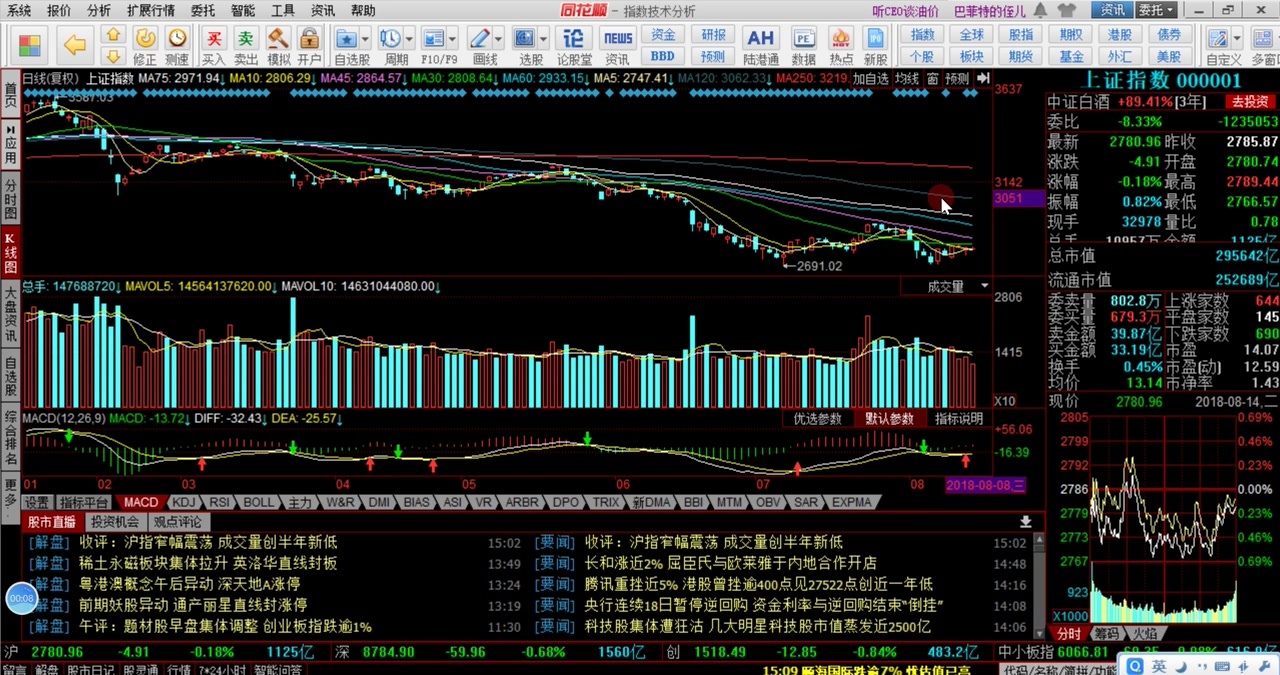Click the 去投资 button
The image size is (1280, 675).
(x=1249, y=102)
